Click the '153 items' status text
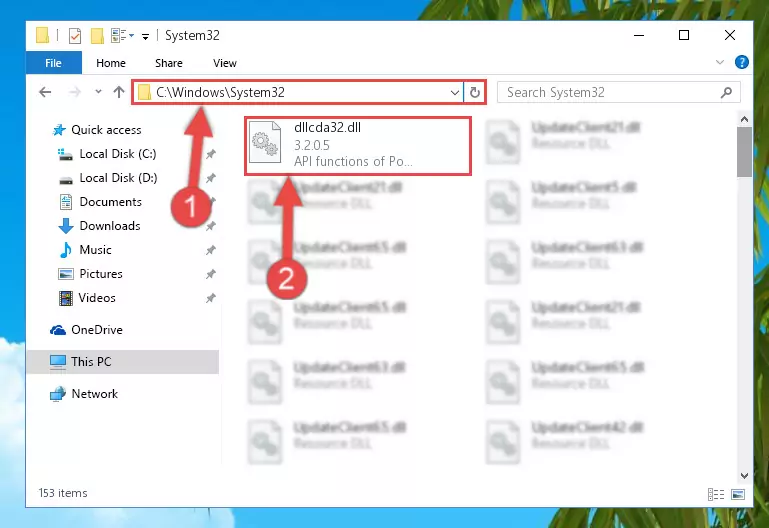This screenshot has height=528, width=769. tap(63, 493)
